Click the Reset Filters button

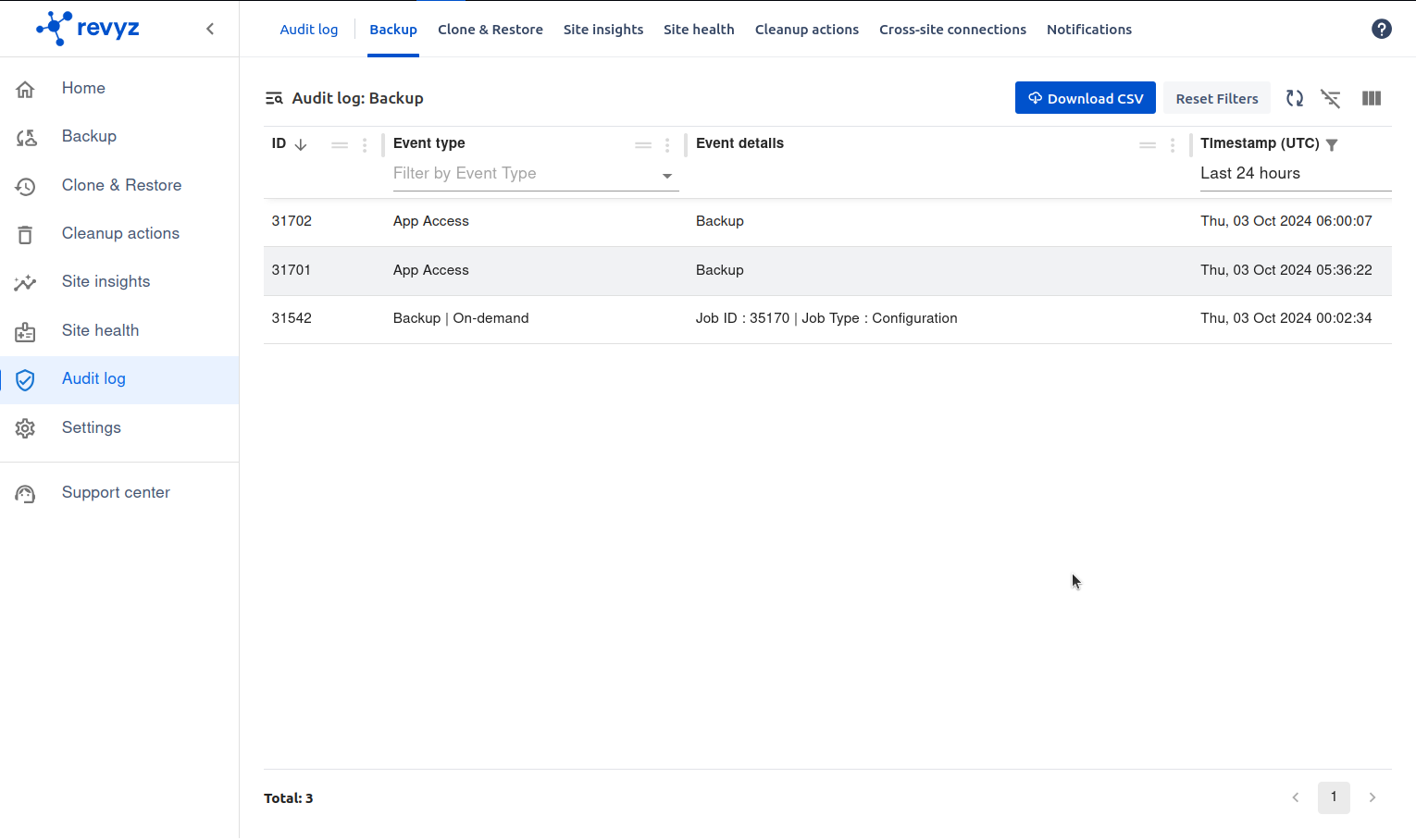pyautogui.click(x=1217, y=98)
